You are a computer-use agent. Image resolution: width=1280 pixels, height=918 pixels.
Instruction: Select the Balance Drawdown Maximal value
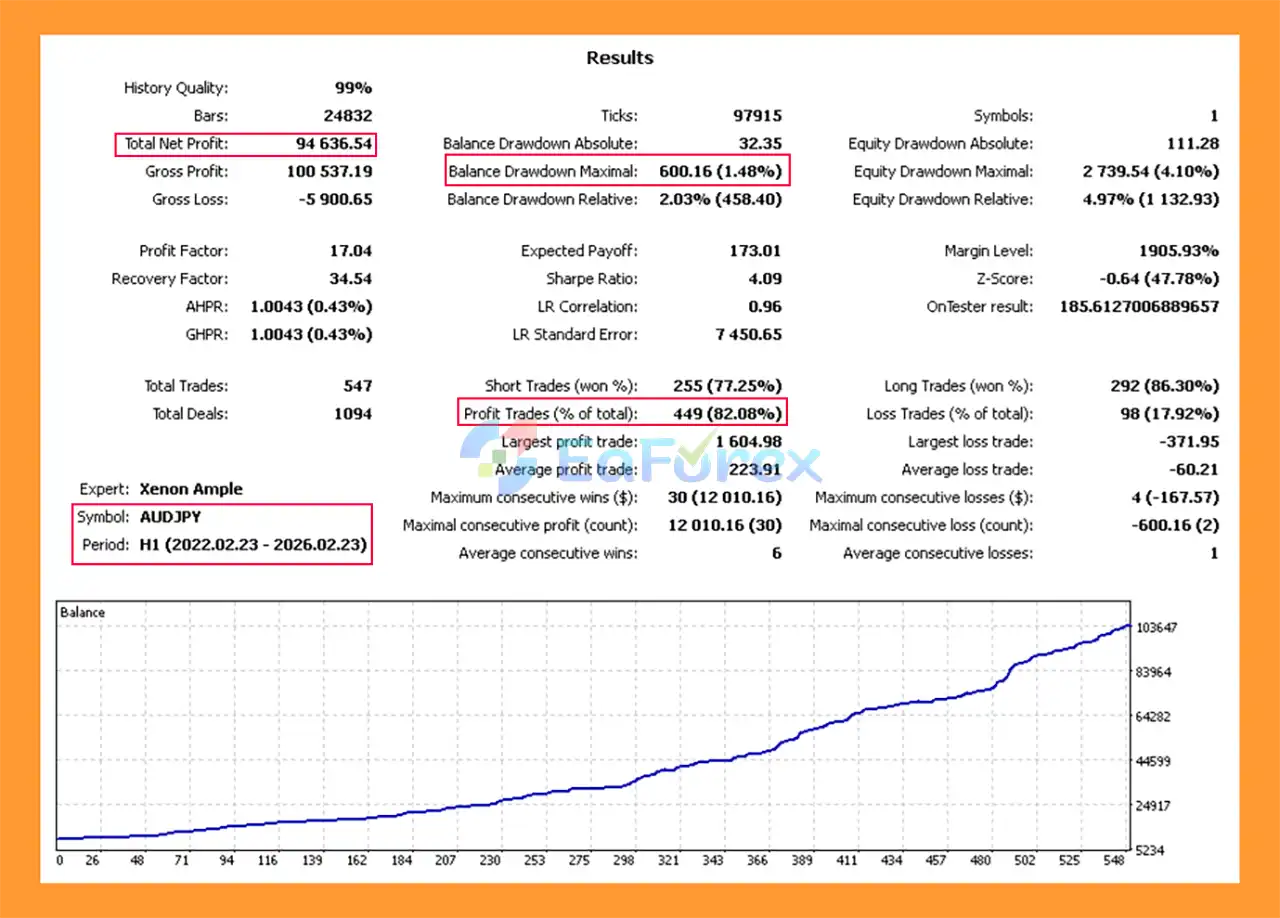coord(720,172)
